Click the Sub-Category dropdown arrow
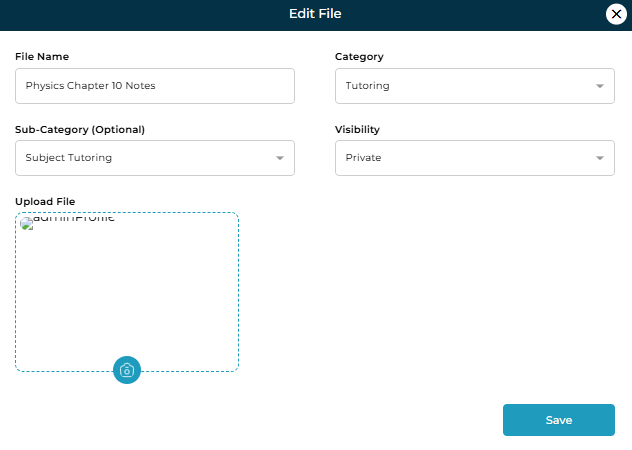The height and width of the screenshot is (450, 632). pyautogui.click(x=279, y=158)
